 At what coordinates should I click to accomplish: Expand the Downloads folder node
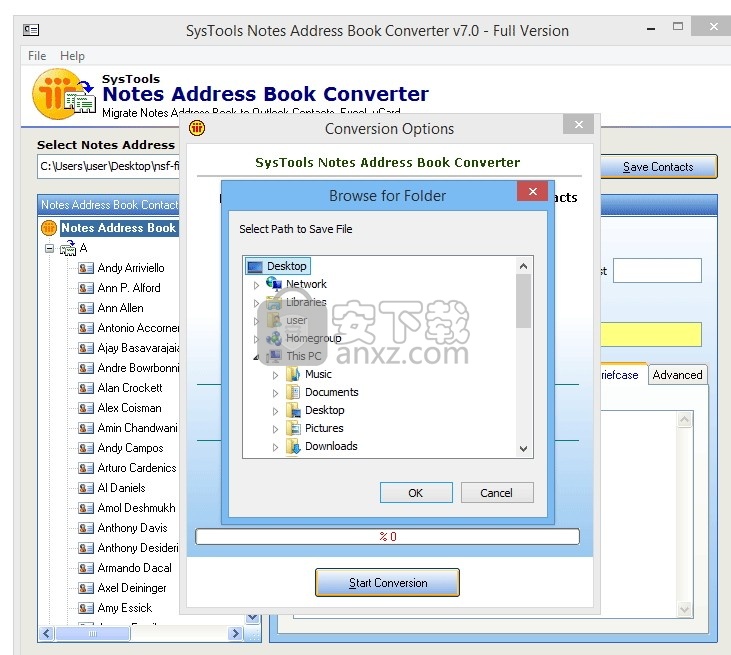[x=275, y=447]
